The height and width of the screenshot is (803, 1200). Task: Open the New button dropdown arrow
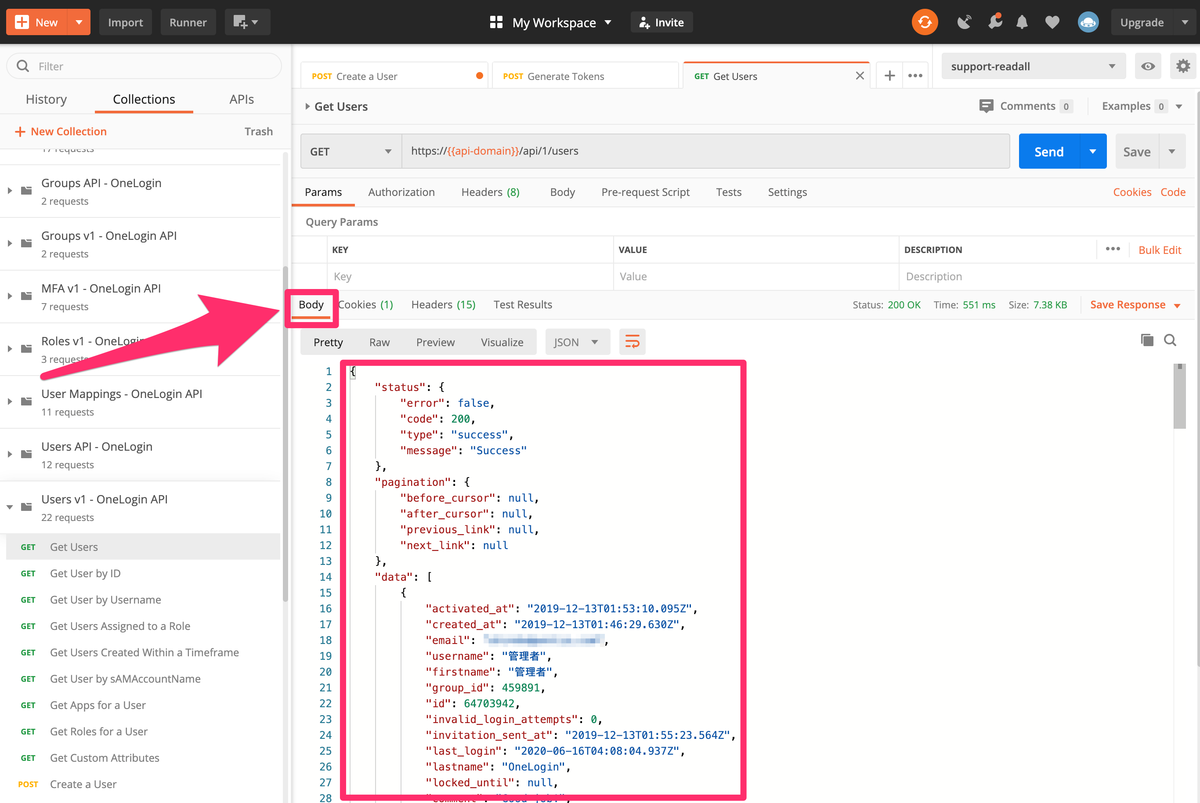(x=77, y=22)
